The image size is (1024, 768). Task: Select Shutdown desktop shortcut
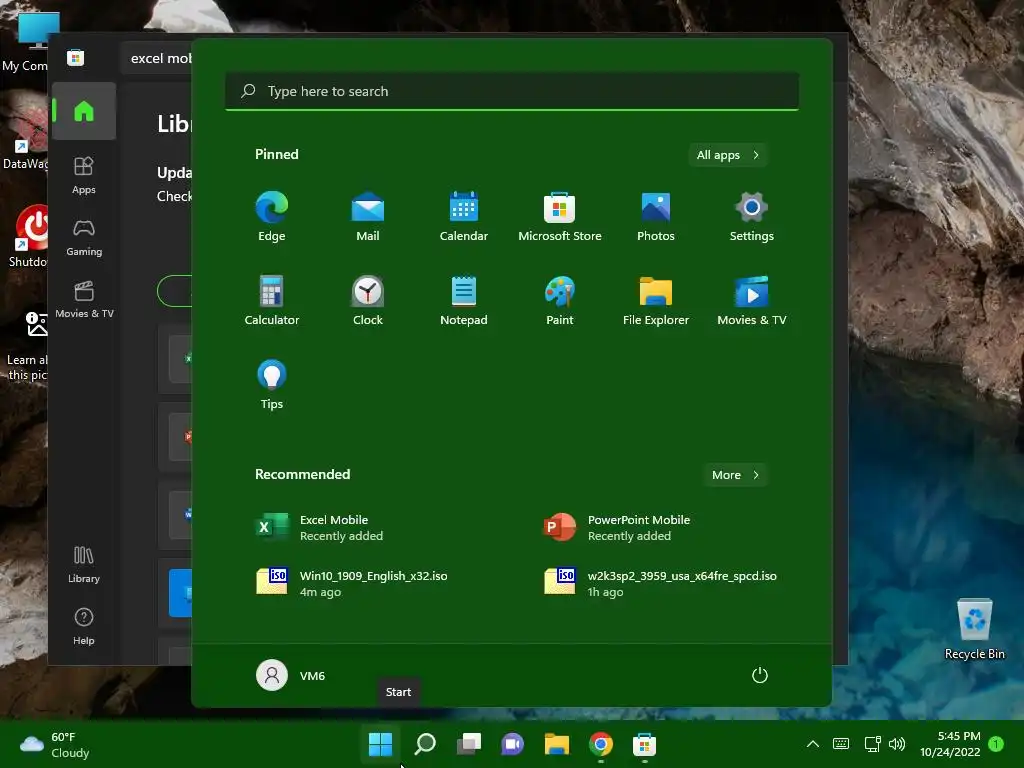pos(26,235)
